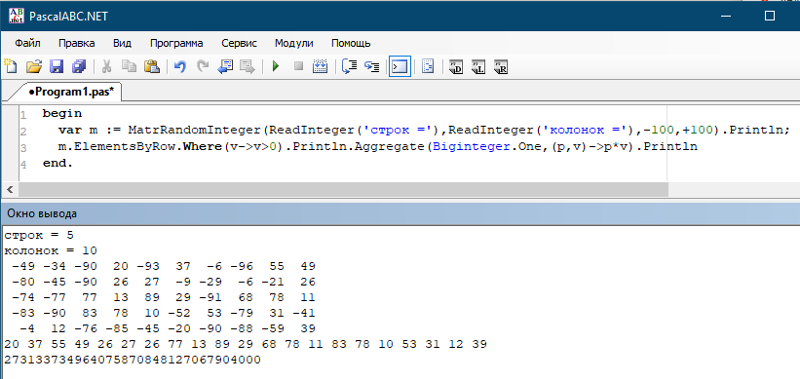This screenshot has height=379, width=800.
Task: Open the Программа menu
Action: [177, 43]
